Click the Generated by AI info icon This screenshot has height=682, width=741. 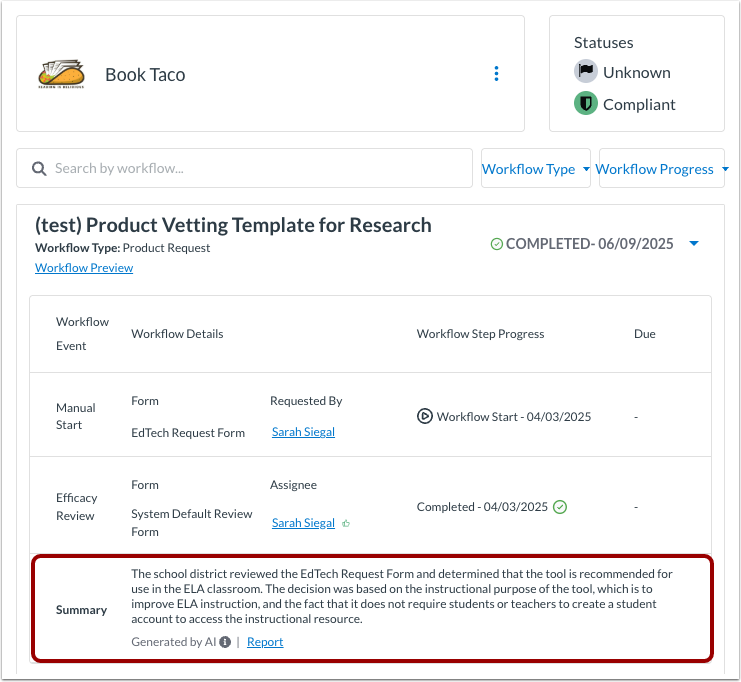coord(225,642)
